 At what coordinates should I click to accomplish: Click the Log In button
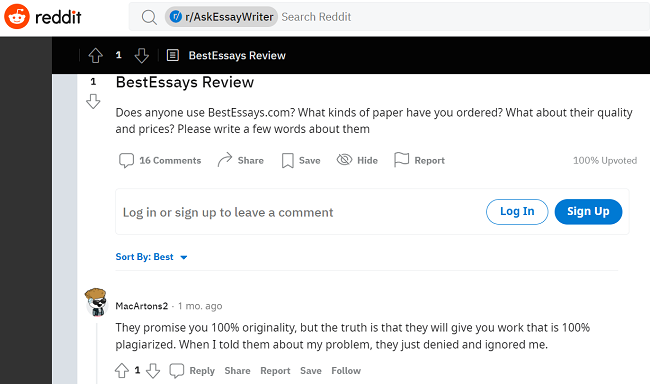[517, 211]
